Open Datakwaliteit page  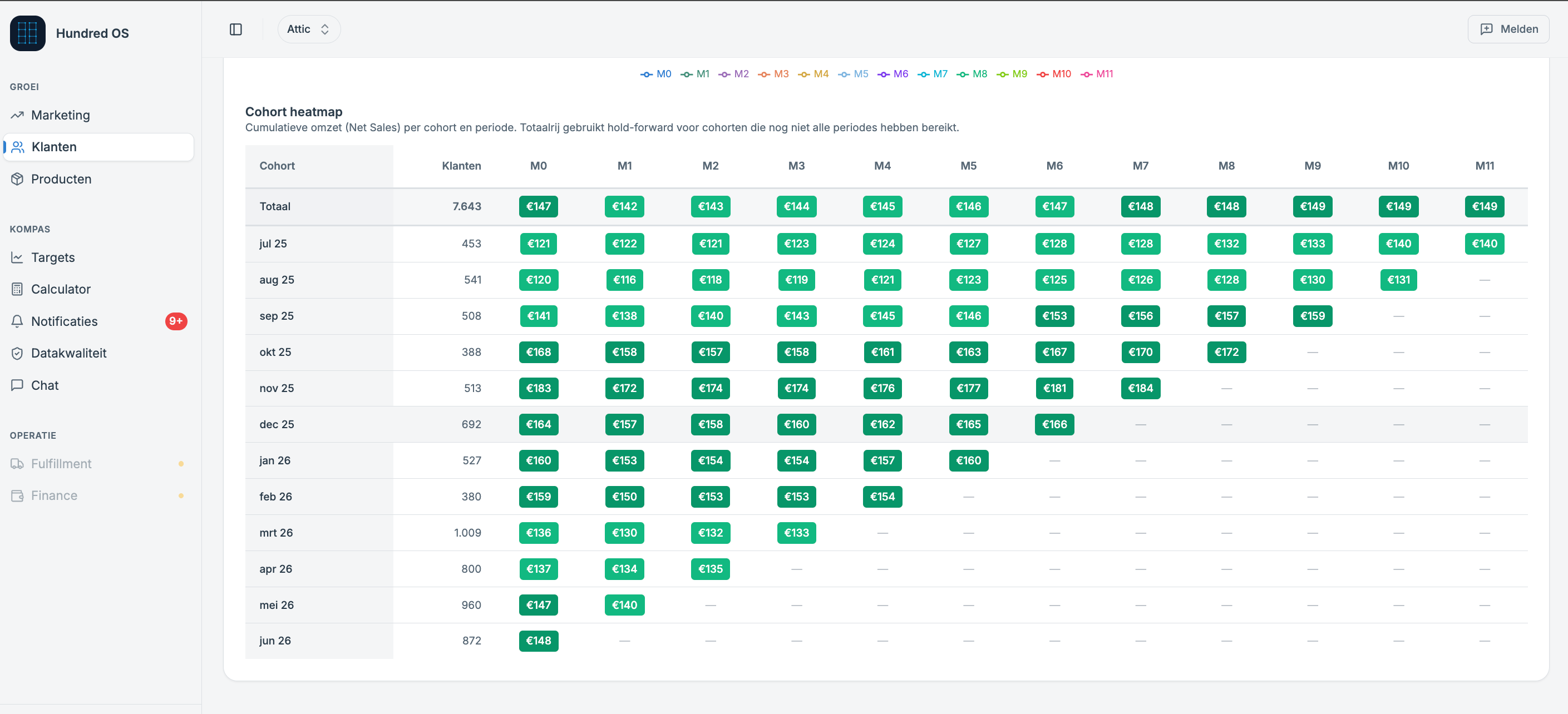point(98,353)
